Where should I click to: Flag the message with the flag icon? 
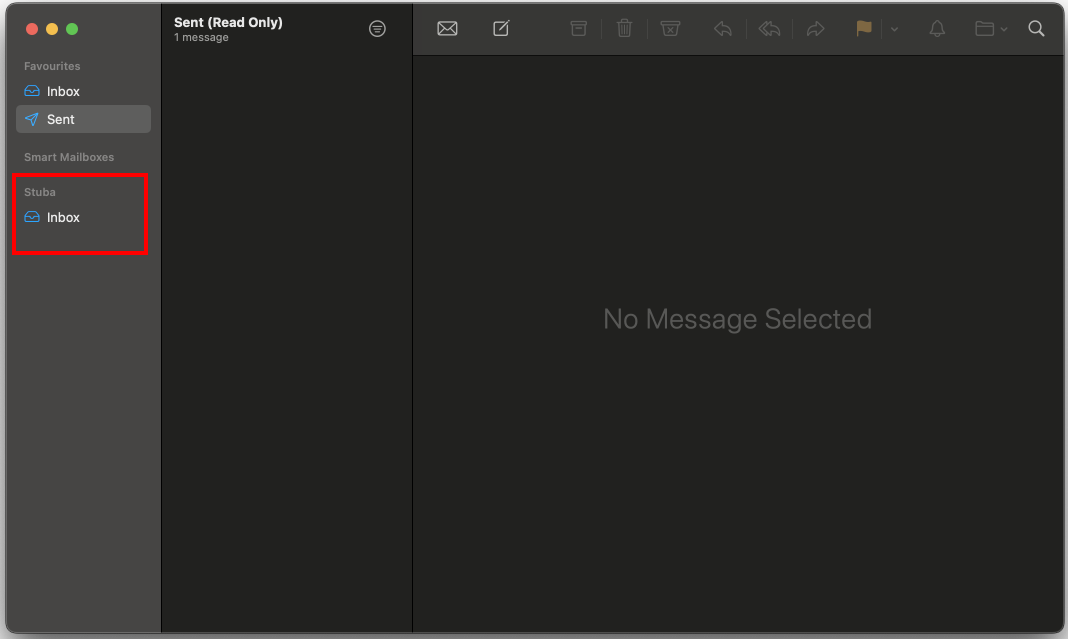click(x=864, y=29)
